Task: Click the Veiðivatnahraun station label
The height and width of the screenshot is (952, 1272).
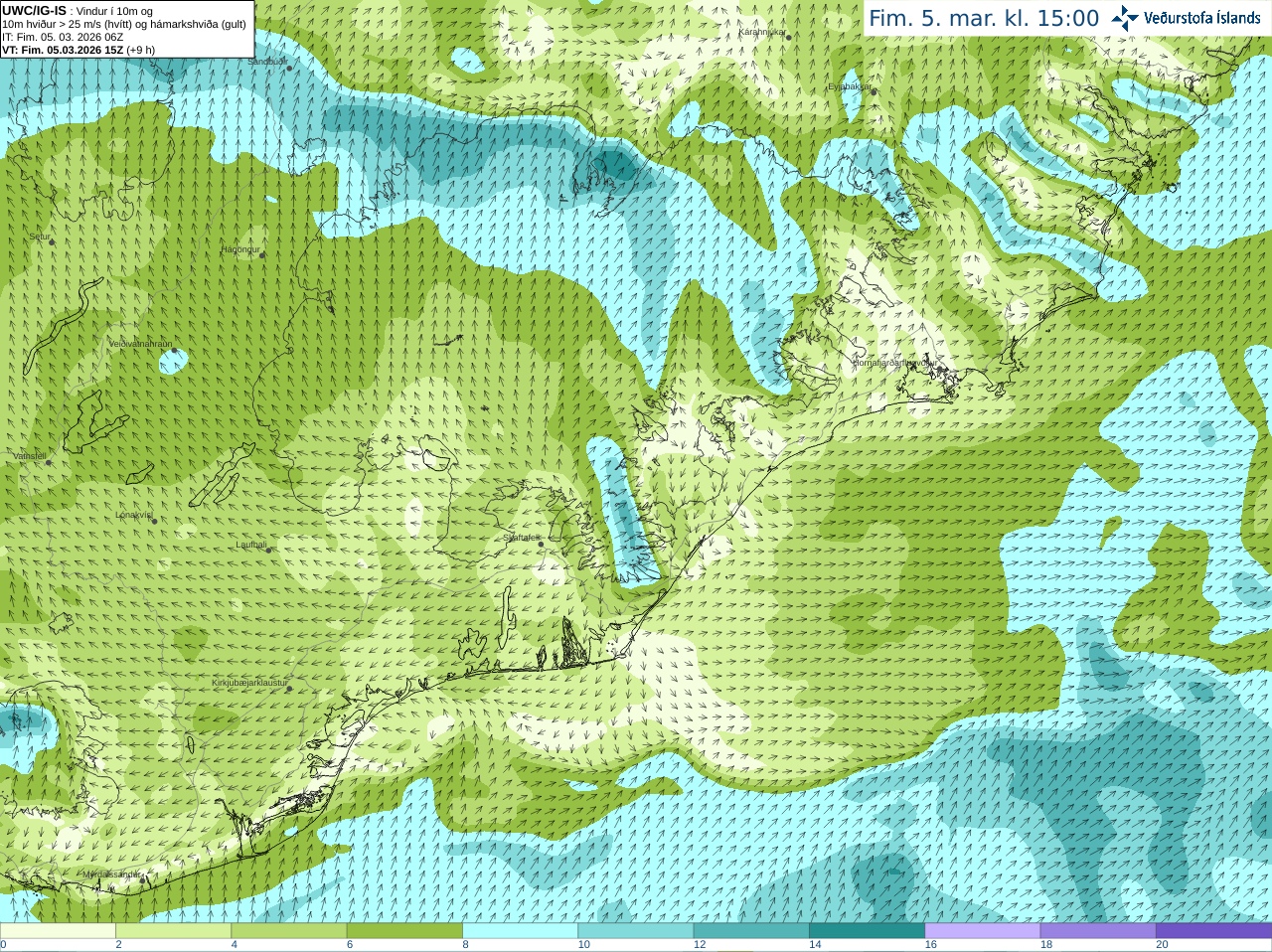Action: (140, 344)
